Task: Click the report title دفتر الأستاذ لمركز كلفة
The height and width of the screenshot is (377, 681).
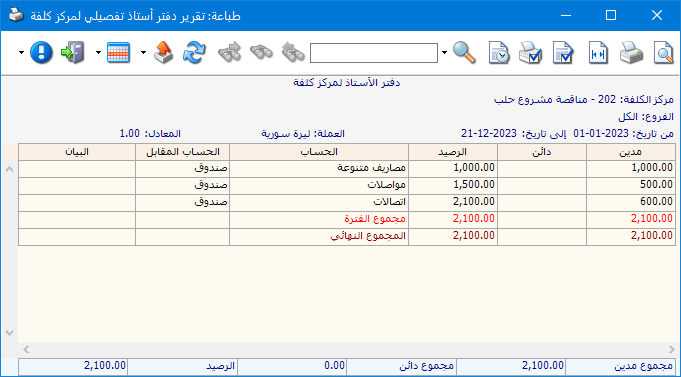Action: (347, 83)
